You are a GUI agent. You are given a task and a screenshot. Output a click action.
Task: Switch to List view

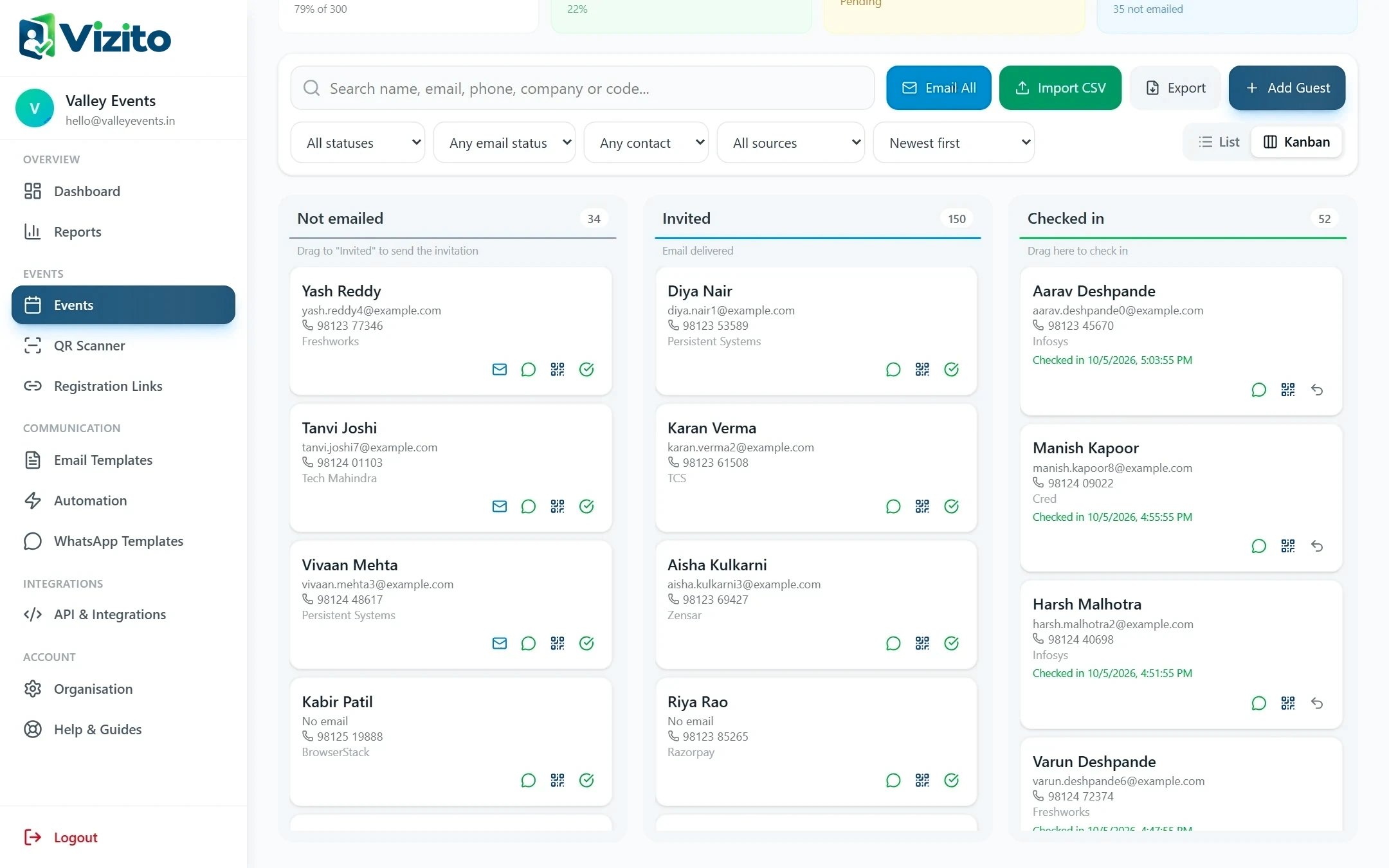click(x=1219, y=142)
